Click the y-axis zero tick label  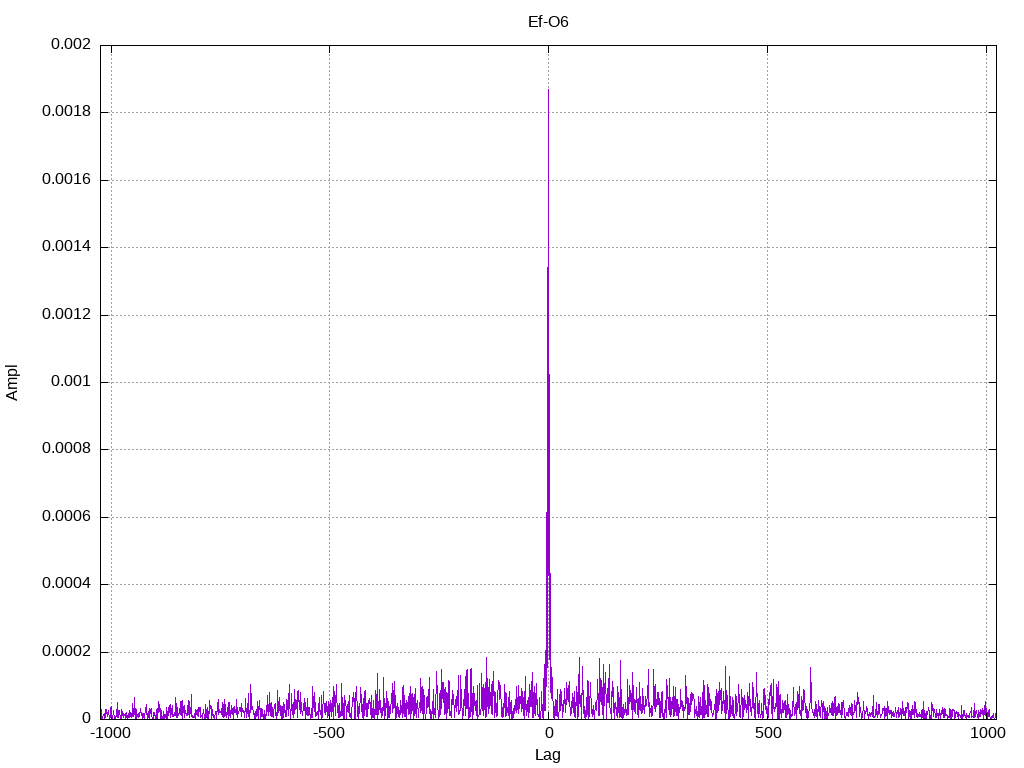86,718
